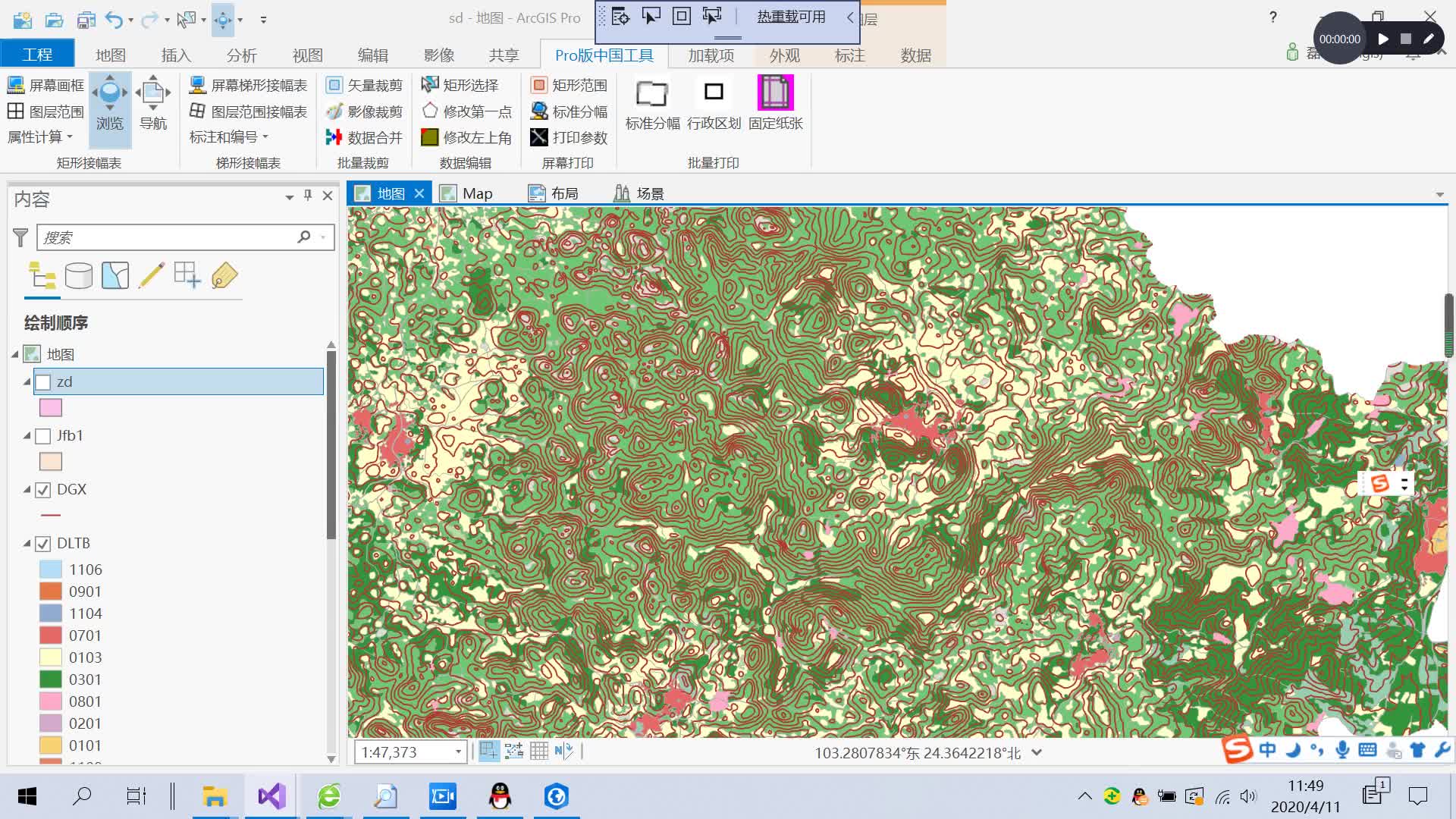The height and width of the screenshot is (819, 1456).
Task: Switch to List By Data Source view
Action: 78,276
